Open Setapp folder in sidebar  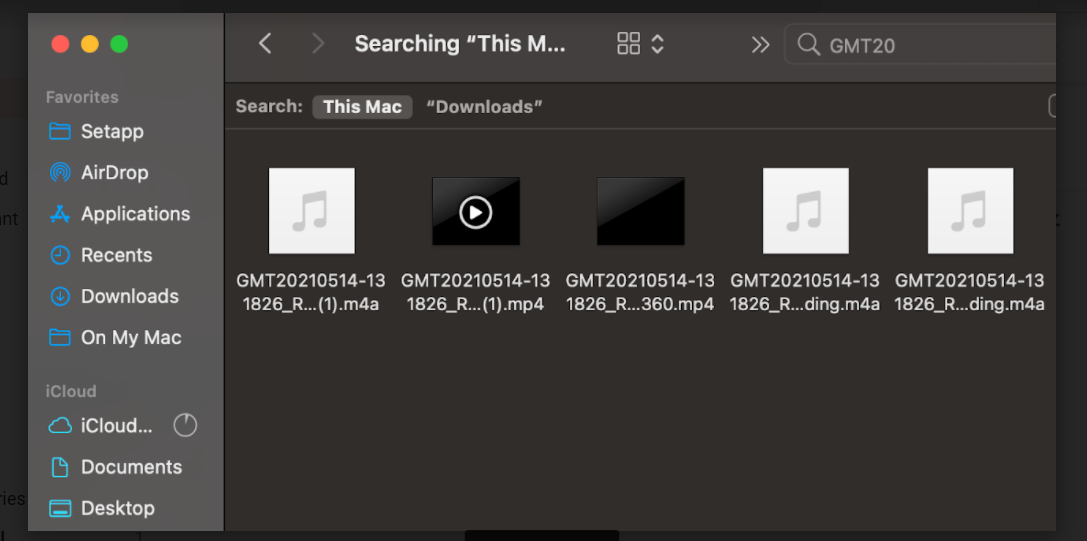[111, 131]
